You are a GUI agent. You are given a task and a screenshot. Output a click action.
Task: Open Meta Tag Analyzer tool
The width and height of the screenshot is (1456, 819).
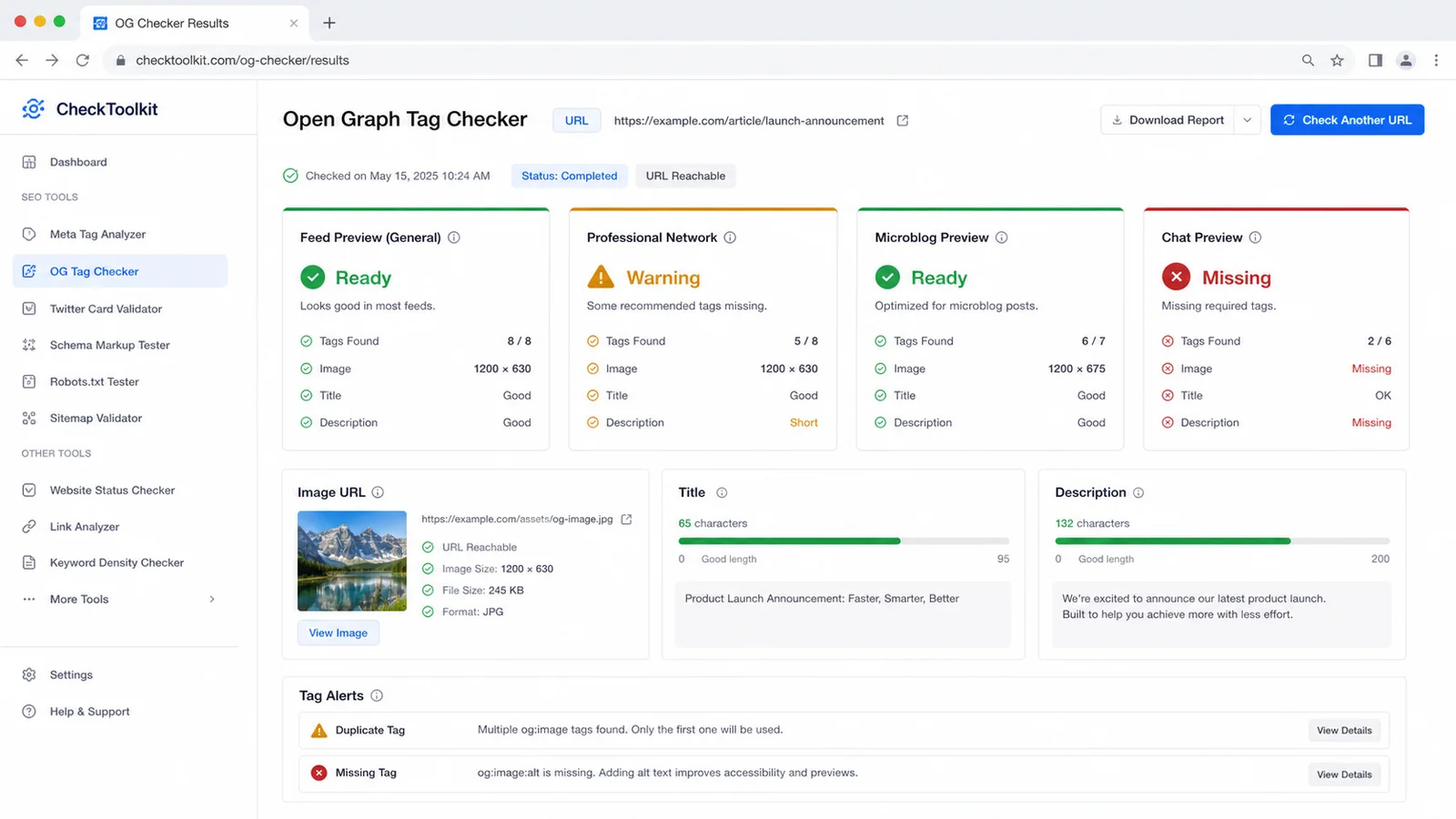(x=97, y=234)
